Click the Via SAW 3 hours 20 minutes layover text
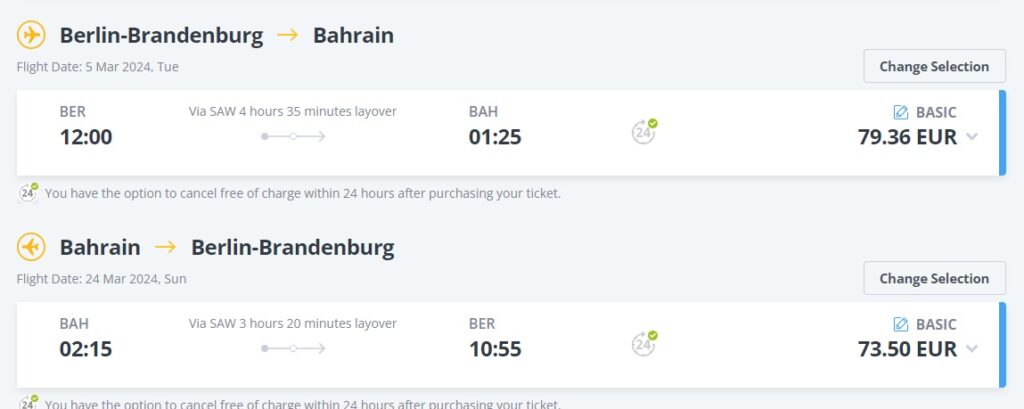The width and height of the screenshot is (1024, 409). point(293,323)
